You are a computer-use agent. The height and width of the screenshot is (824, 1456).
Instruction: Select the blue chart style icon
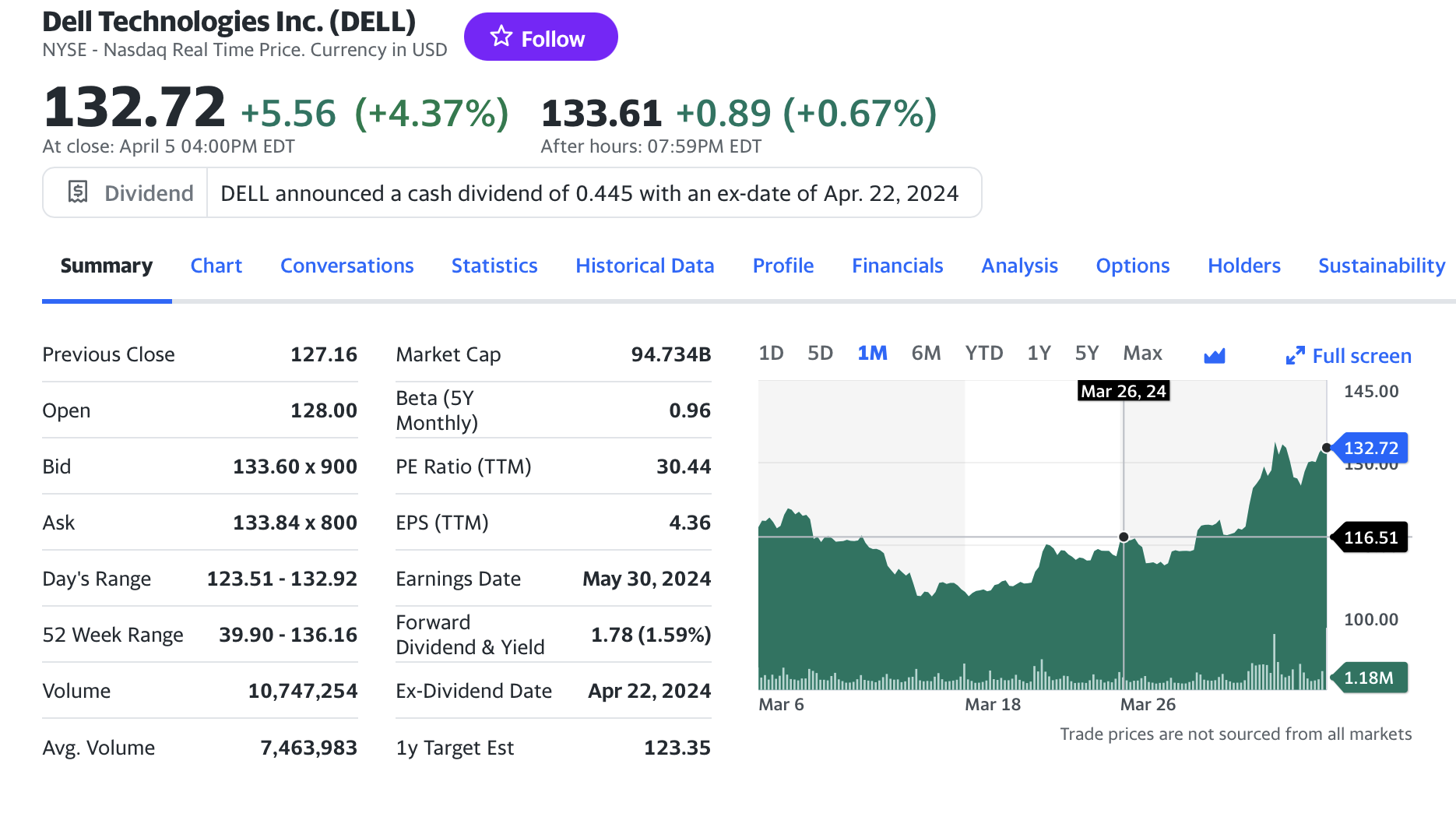point(1215,355)
